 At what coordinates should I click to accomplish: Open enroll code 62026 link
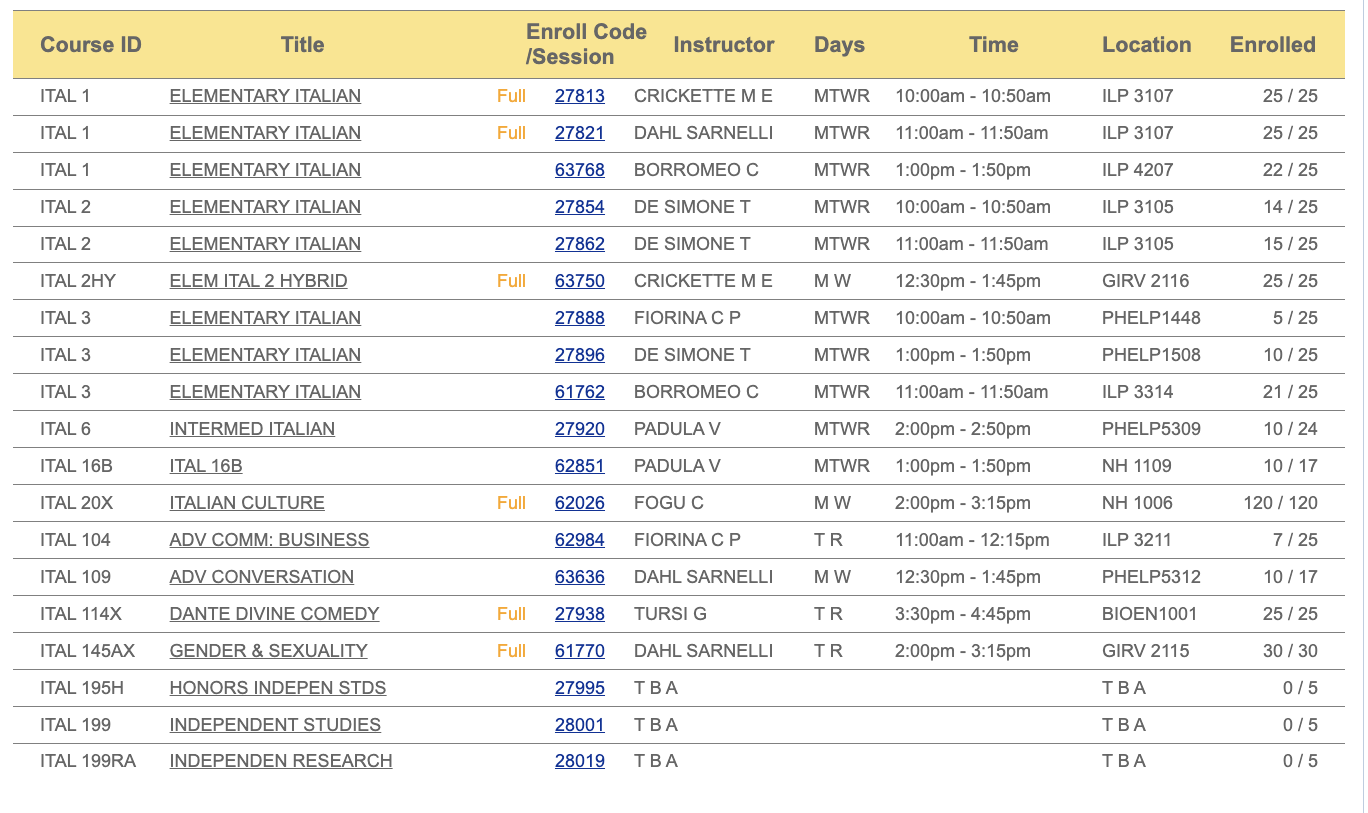click(580, 503)
